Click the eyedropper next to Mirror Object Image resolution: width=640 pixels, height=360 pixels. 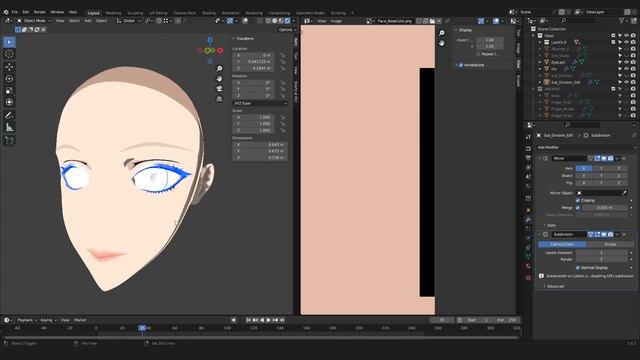pos(624,193)
